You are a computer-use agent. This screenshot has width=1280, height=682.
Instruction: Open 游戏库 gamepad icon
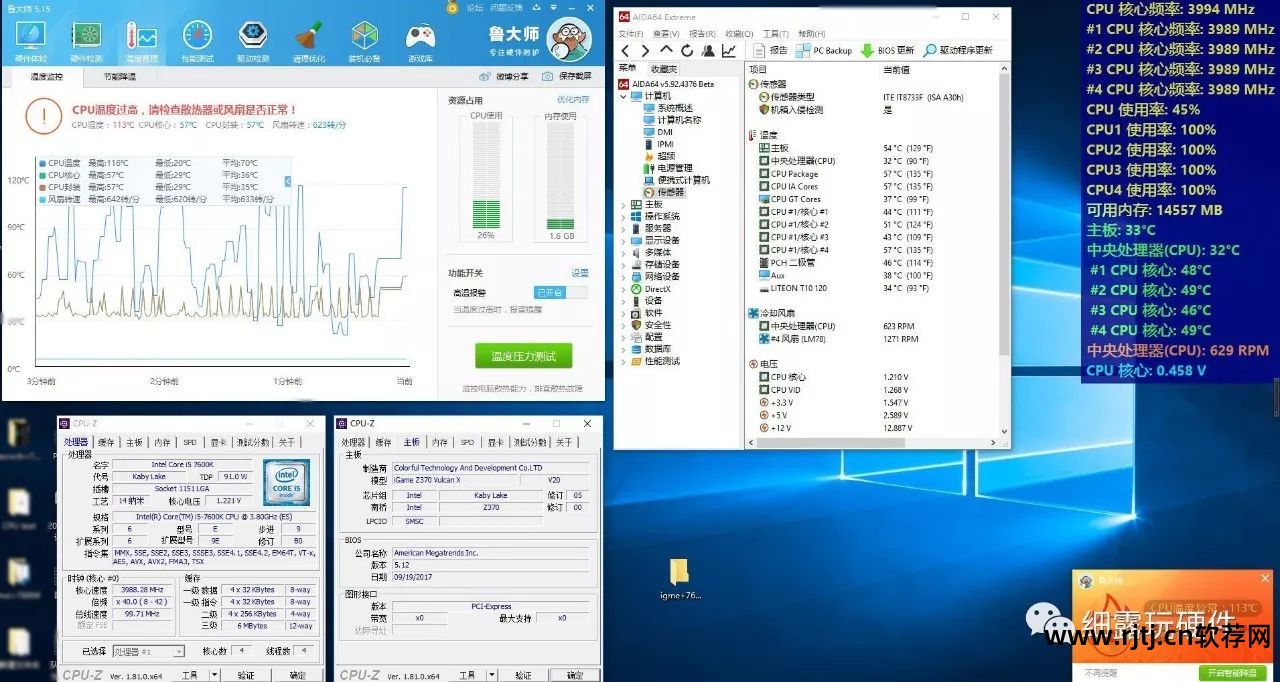coord(420,40)
